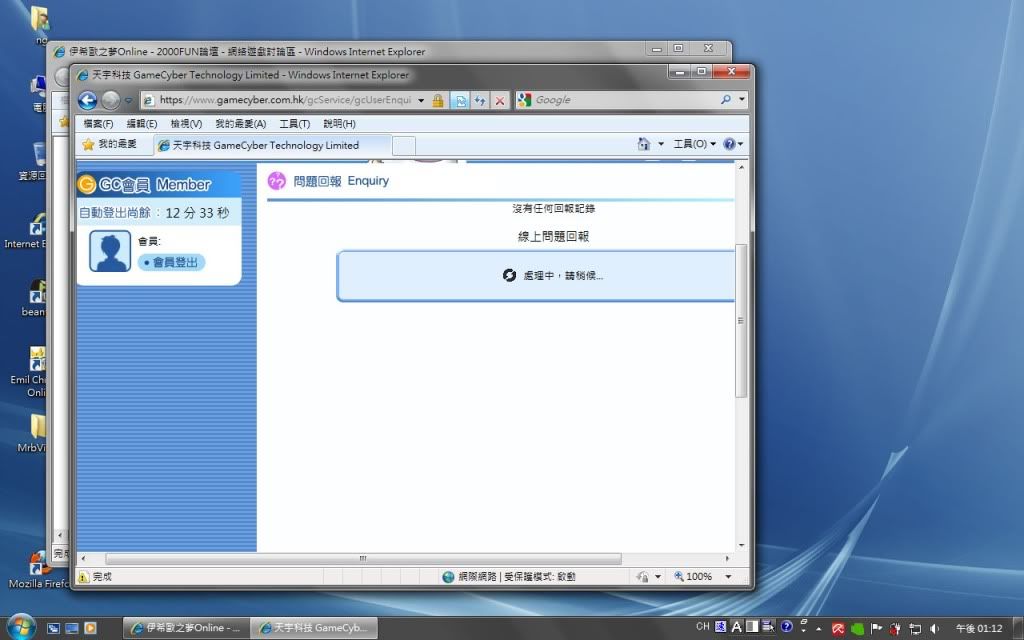The height and width of the screenshot is (640, 1024).
Task: Click the language bar A input mode icon
Action: [737, 627]
